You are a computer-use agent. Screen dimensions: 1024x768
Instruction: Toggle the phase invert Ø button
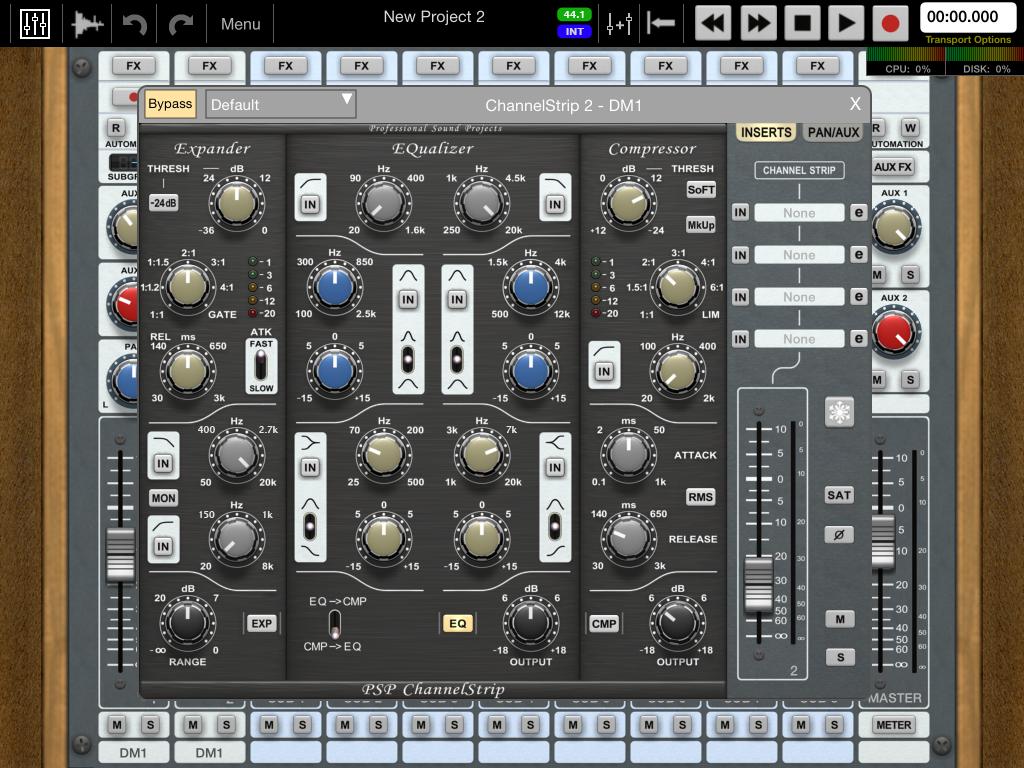click(839, 535)
